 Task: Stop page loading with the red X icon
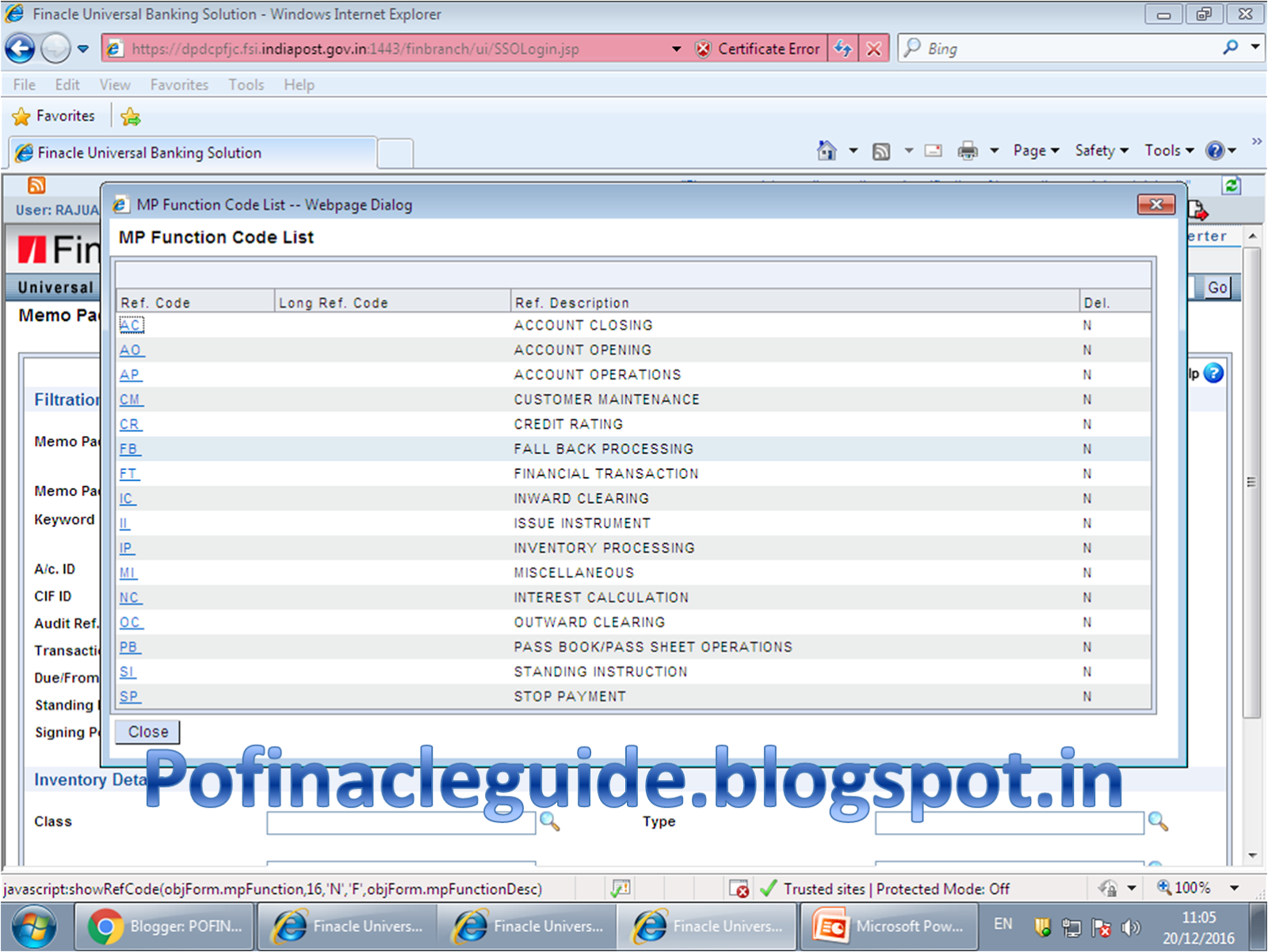(x=873, y=48)
